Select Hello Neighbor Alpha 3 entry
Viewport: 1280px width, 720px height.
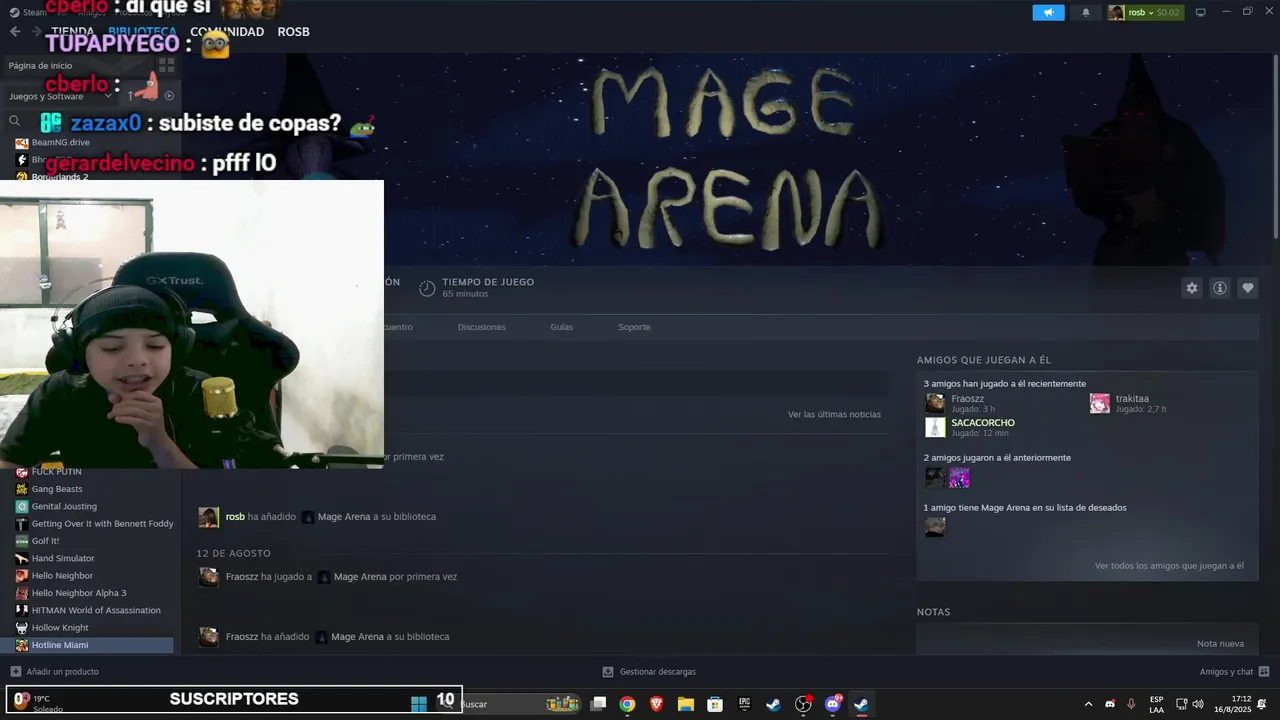[x=79, y=593]
